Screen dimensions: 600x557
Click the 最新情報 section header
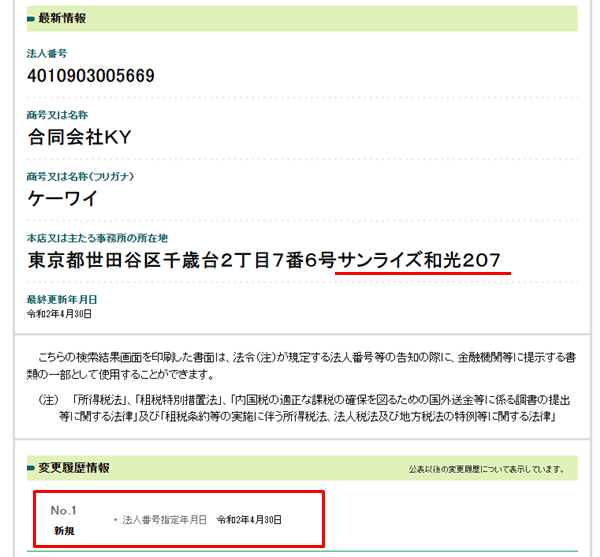click(62, 18)
